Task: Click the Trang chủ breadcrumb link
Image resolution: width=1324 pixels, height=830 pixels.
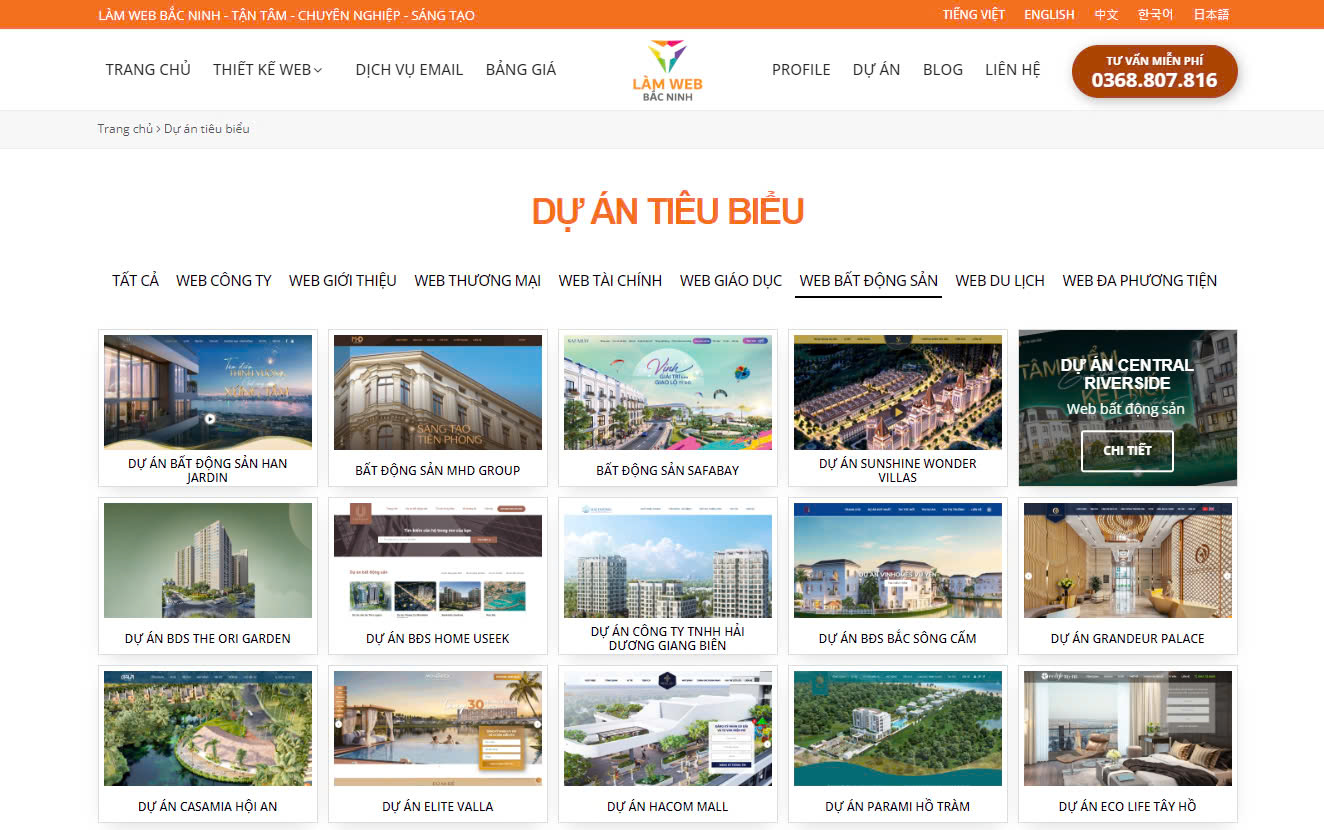Action: pos(125,129)
